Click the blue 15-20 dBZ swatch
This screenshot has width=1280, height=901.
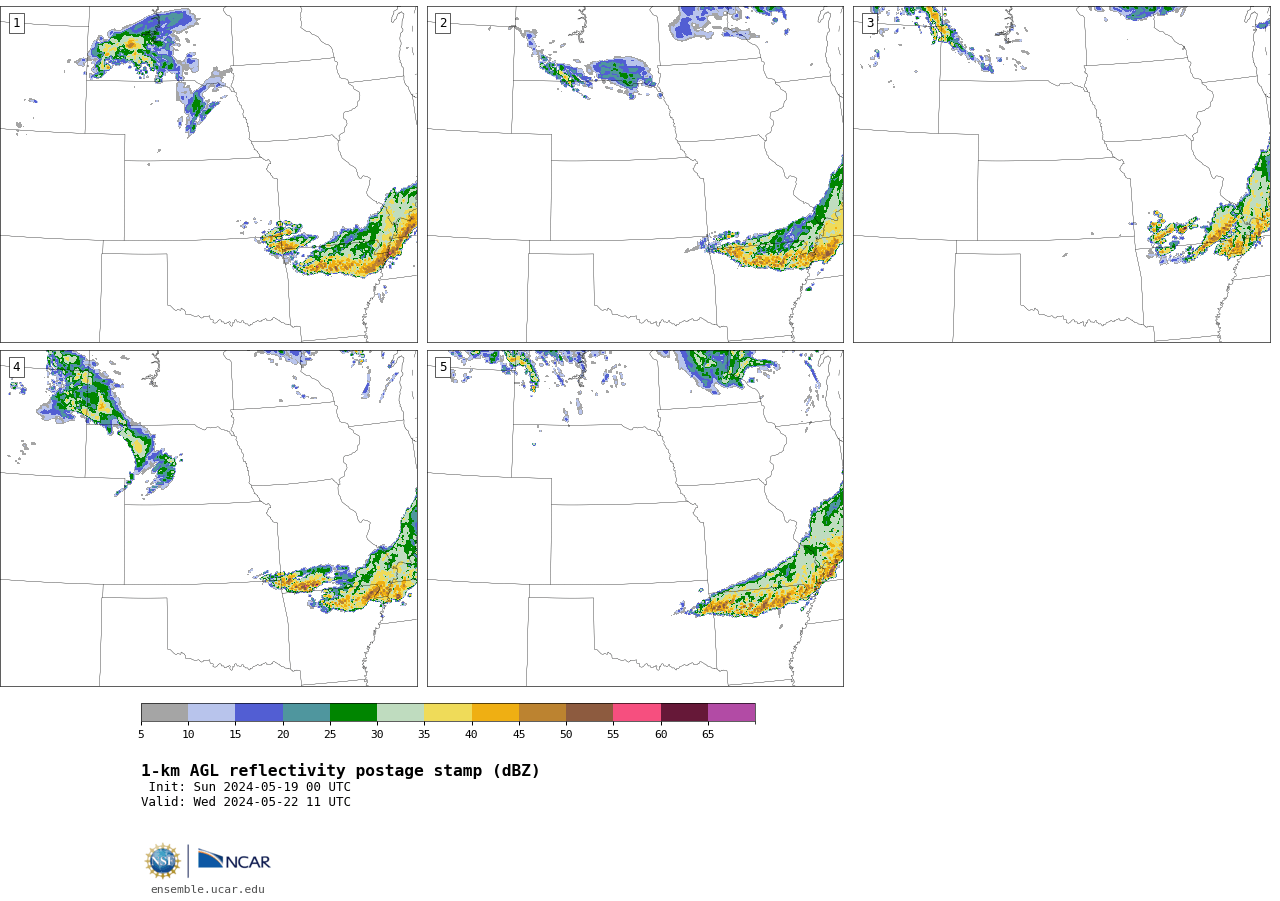pos(259,712)
